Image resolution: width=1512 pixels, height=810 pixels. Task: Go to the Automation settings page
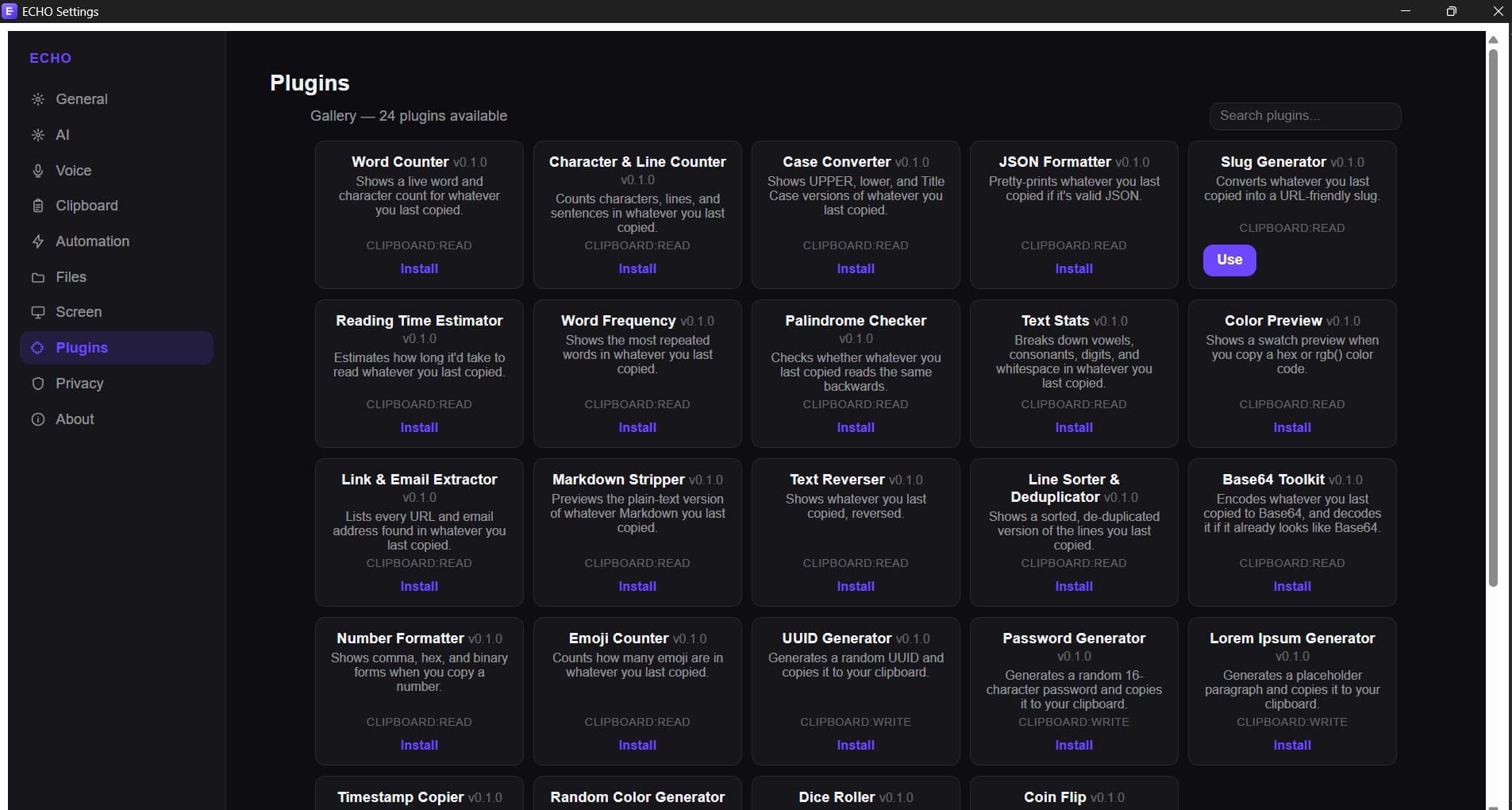coord(117,241)
